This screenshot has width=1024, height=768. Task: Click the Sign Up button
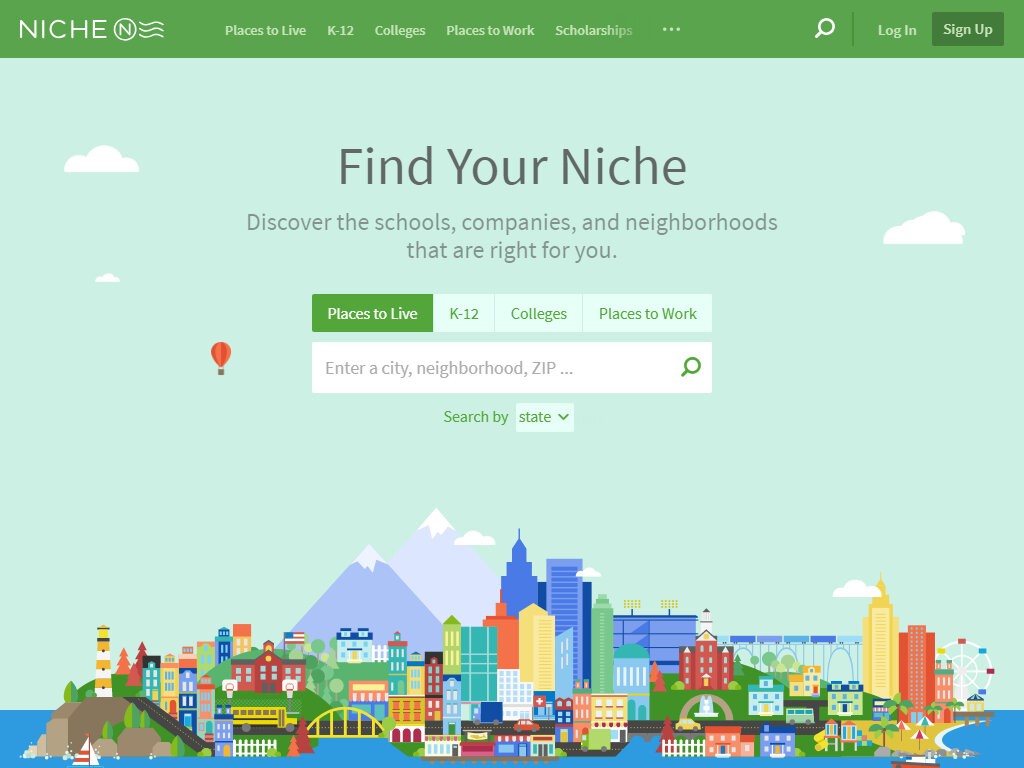968,29
